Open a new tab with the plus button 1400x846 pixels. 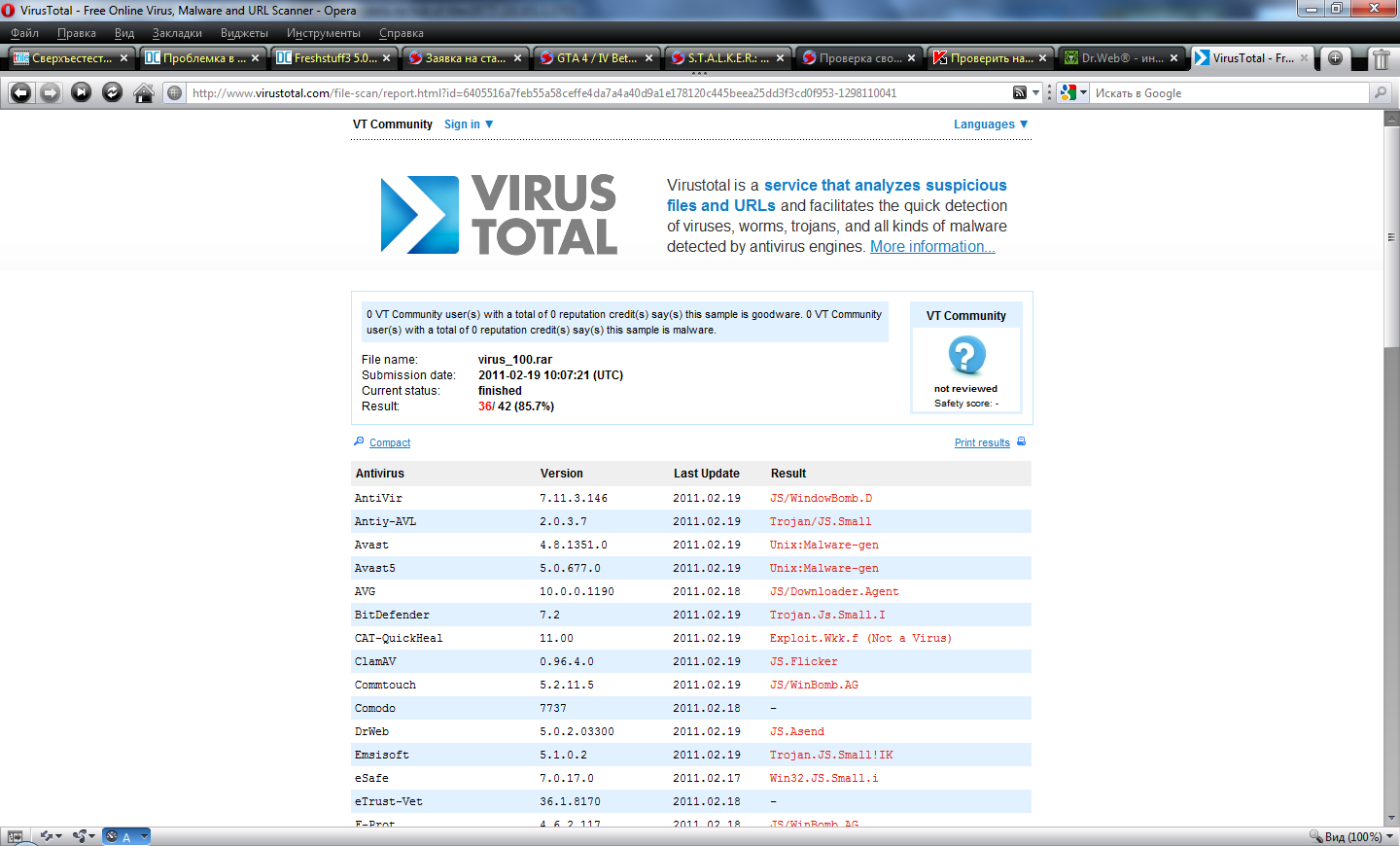tap(1335, 58)
